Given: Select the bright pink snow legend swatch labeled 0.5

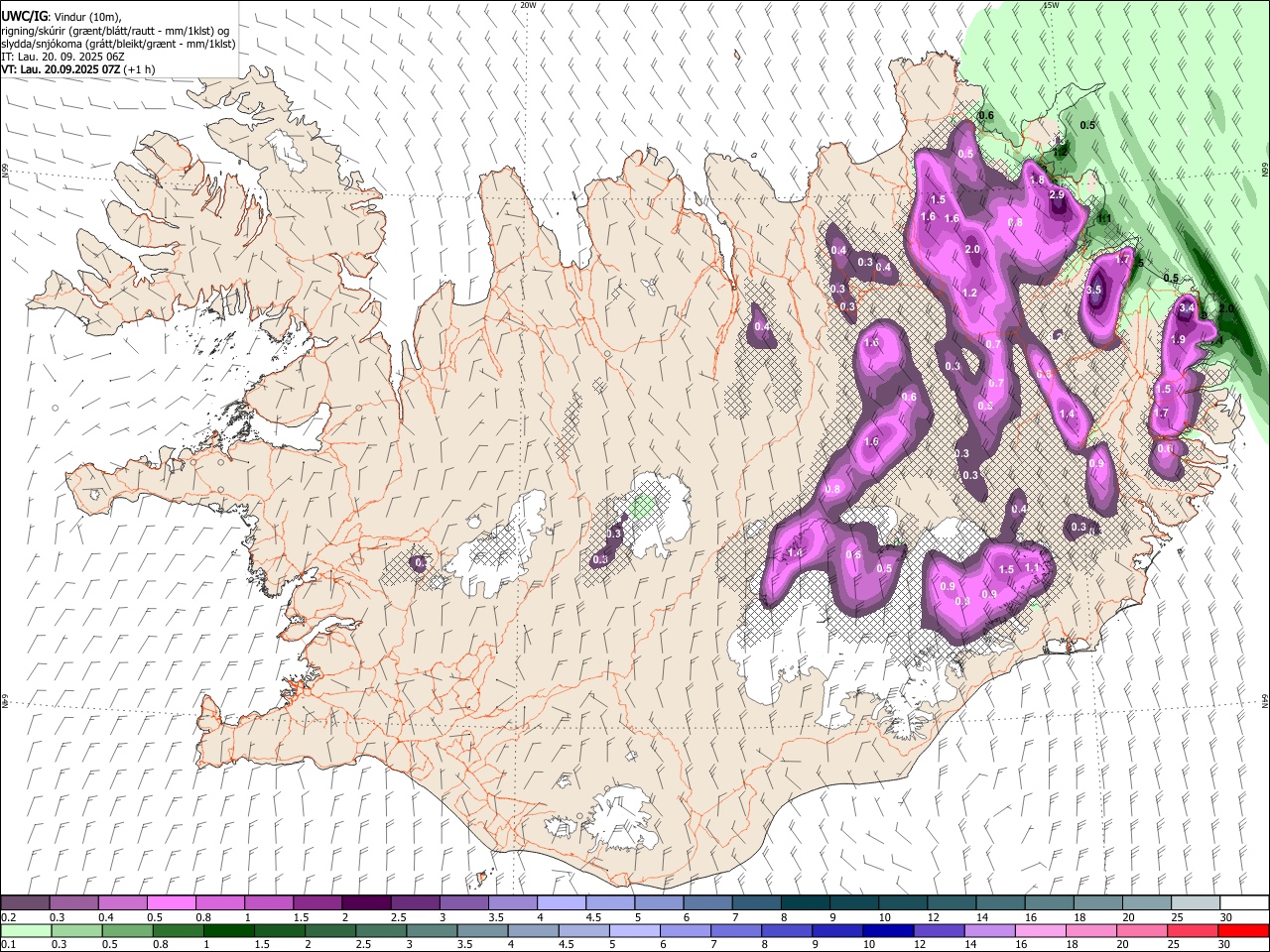Looking at the screenshot, I should [x=172, y=903].
